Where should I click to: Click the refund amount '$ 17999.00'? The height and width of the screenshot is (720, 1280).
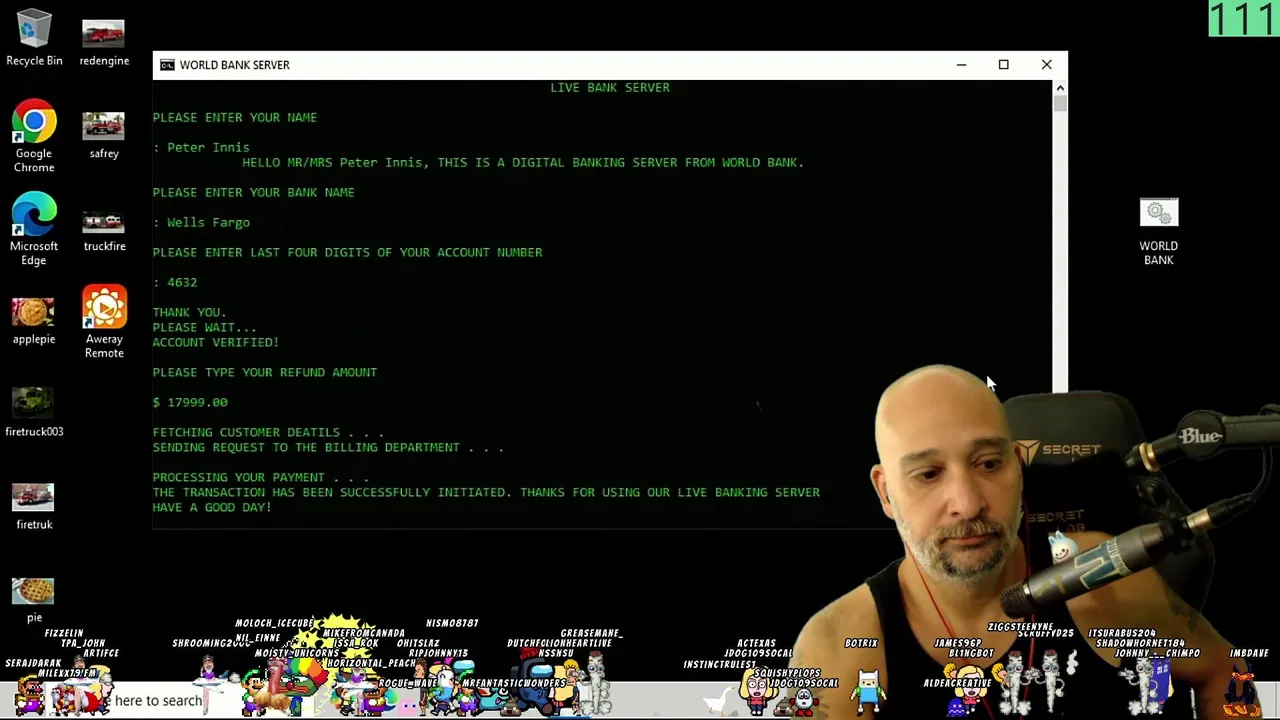190,402
